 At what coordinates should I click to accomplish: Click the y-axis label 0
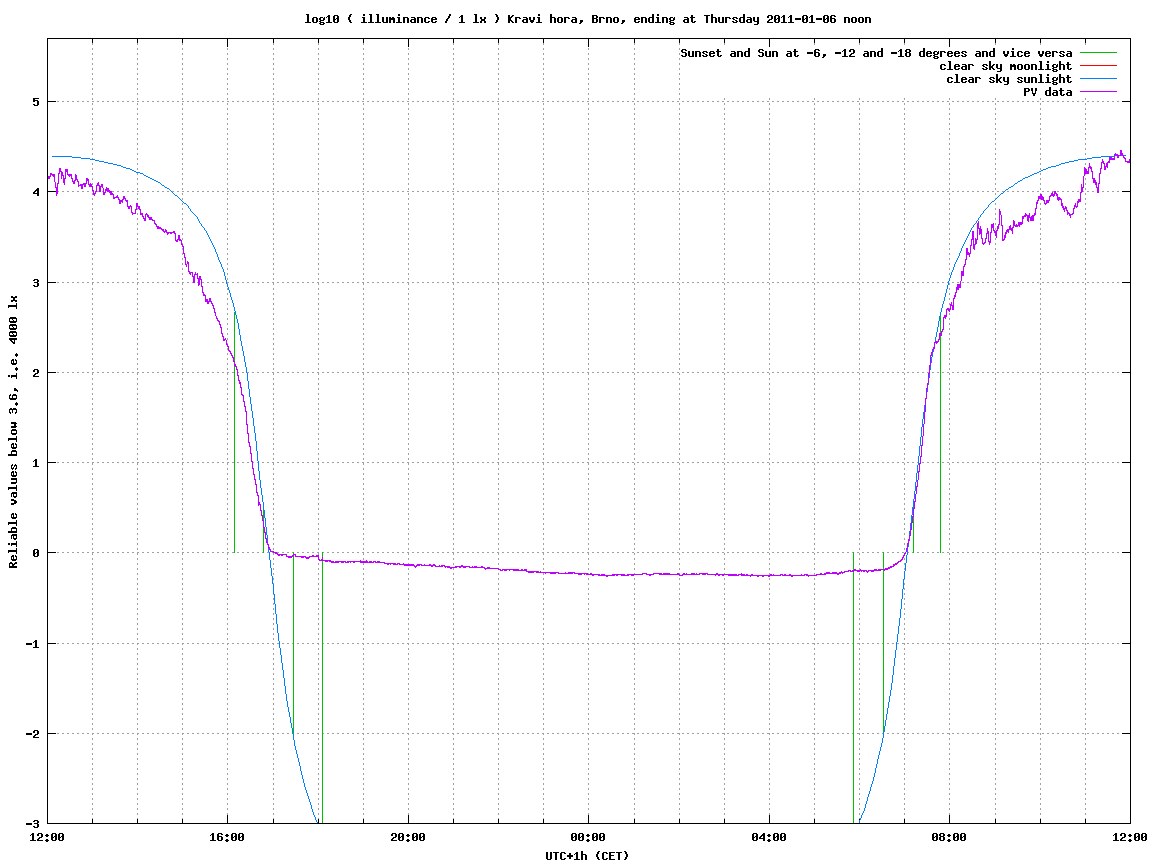click(x=35, y=553)
